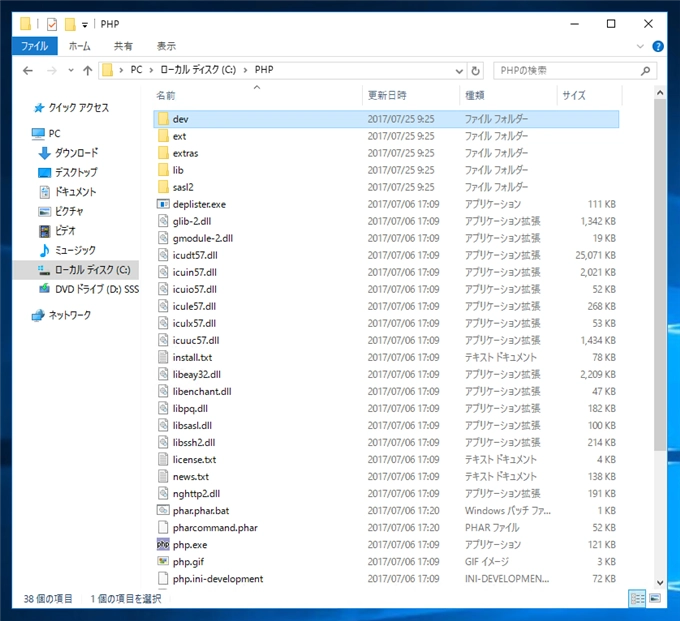Go up one folder level

click(x=88, y=70)
